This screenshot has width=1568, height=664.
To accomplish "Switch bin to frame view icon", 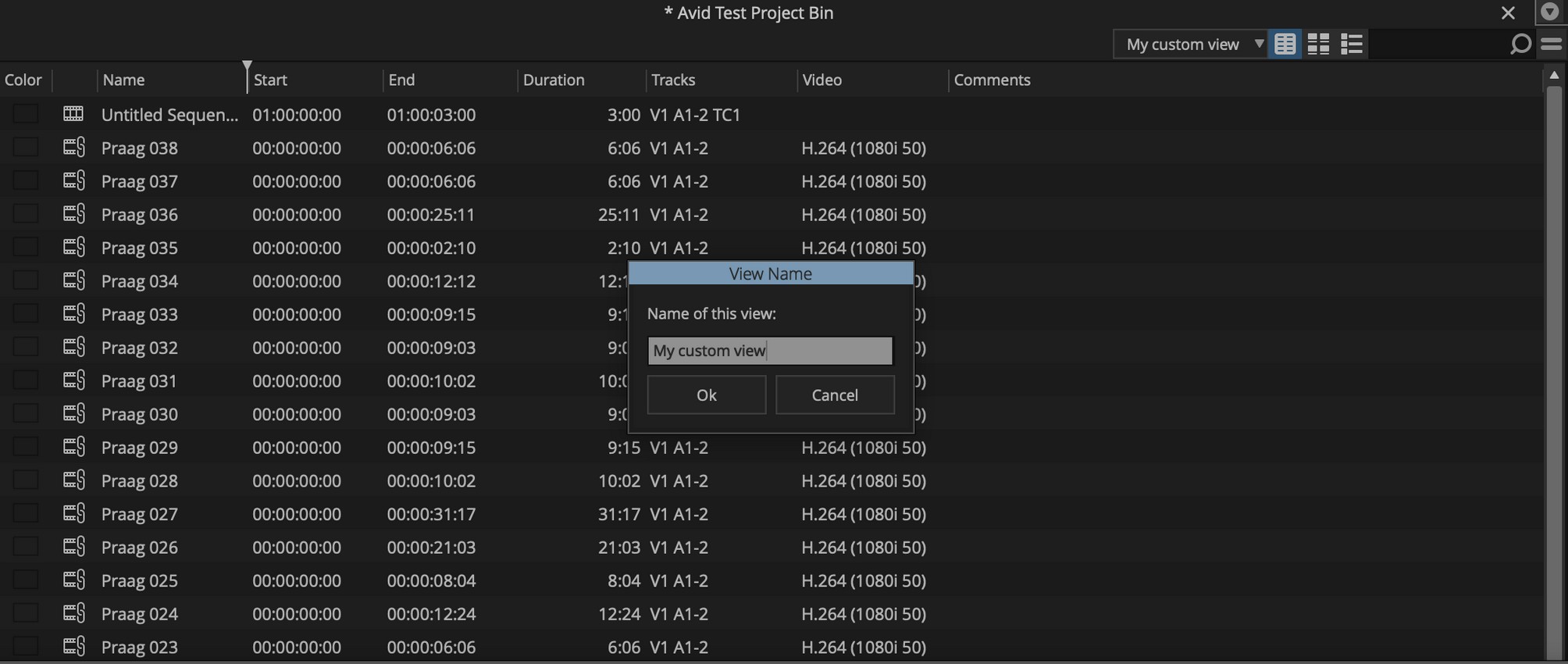I will coord(1318,44).
